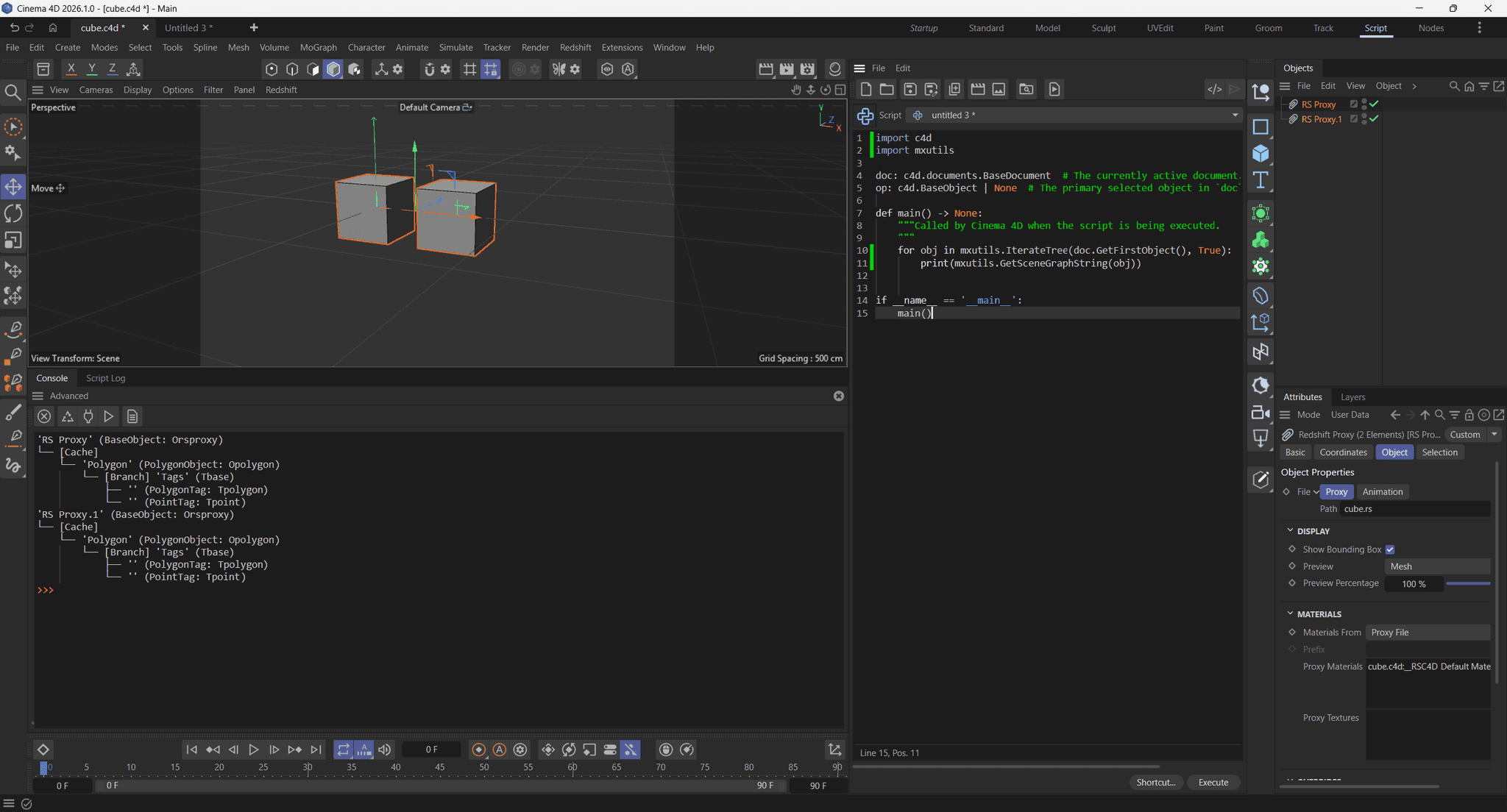Click the Shortcut... button
1507x812 pixels.
click(x=1155, y=782)
